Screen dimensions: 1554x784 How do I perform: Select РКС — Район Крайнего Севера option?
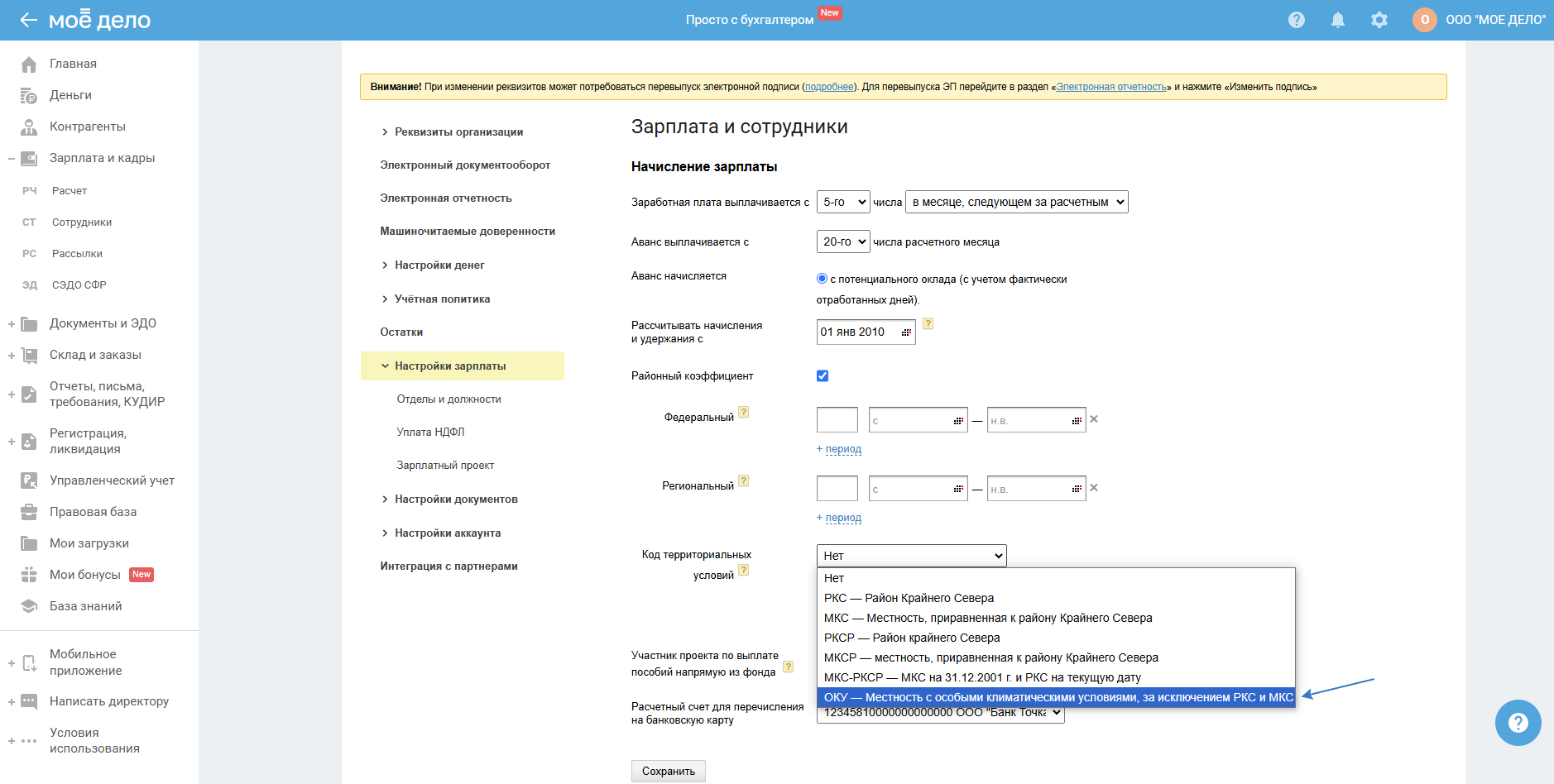1056,598
